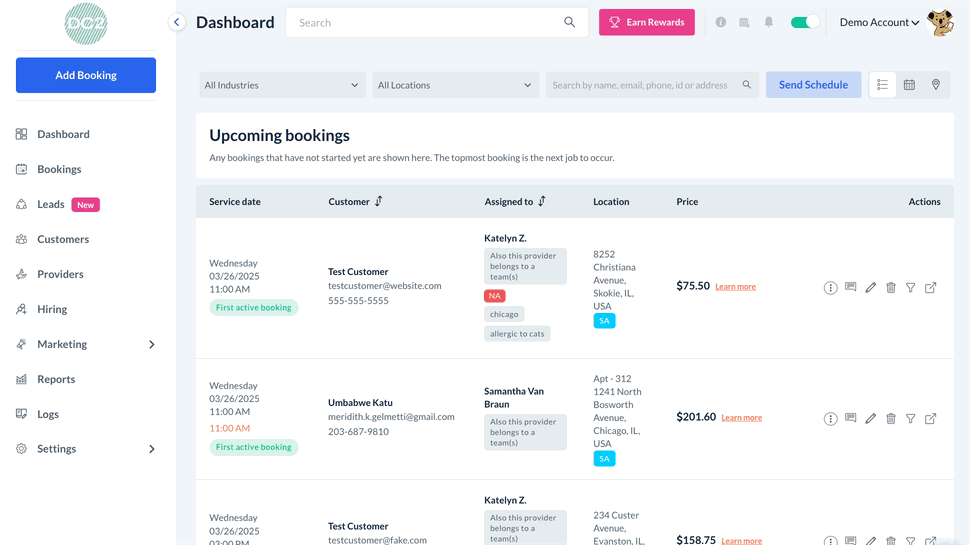Click First active booking badge for Umbabwe Katu

coord(254,447)
